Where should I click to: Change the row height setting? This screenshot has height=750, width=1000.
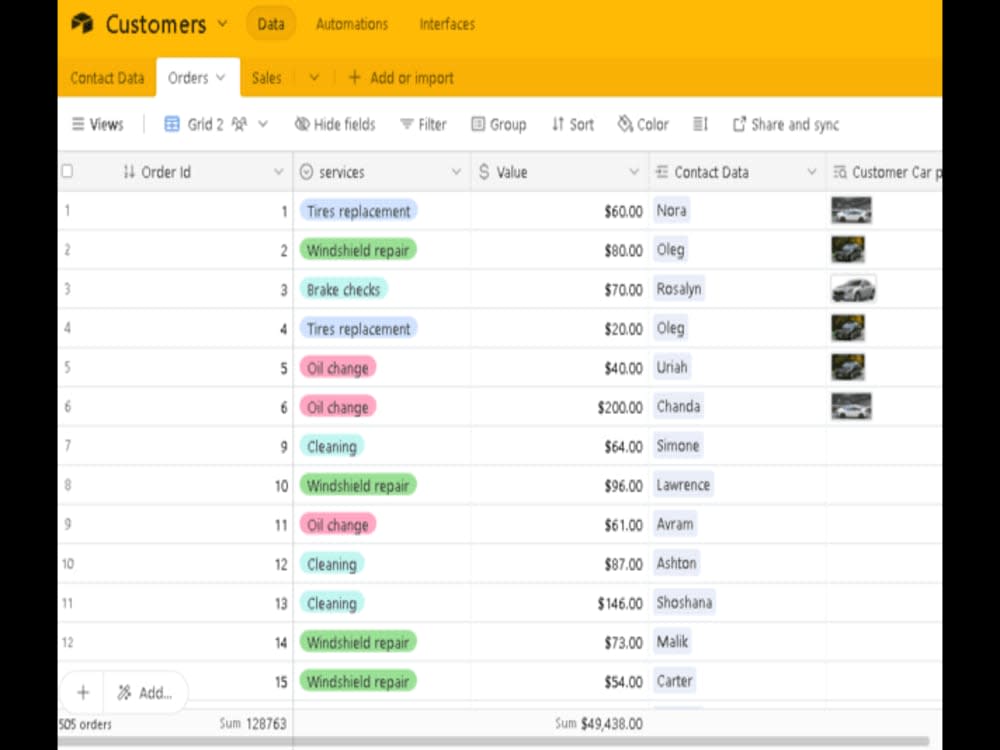coord(700,124)
